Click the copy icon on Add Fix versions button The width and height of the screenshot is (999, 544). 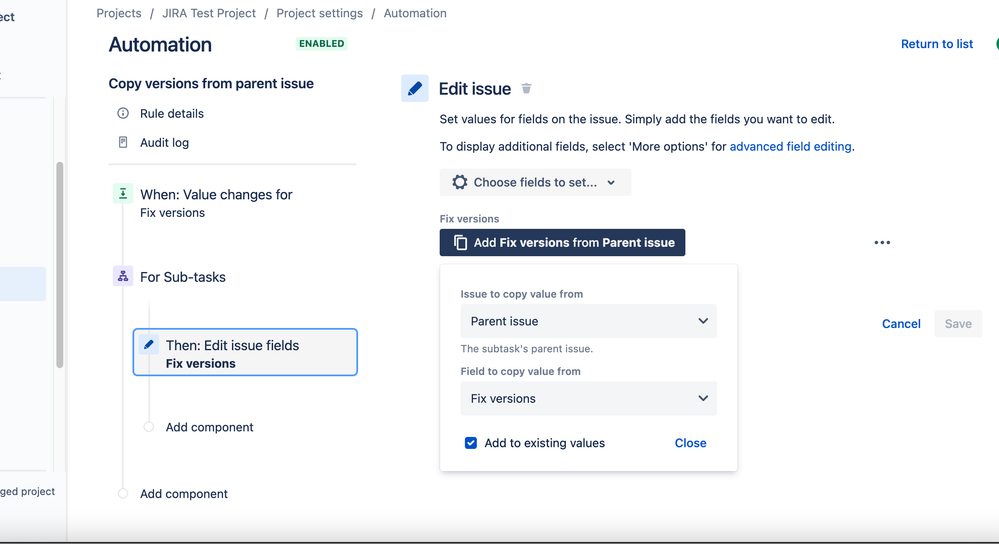[x=460, y=243]
